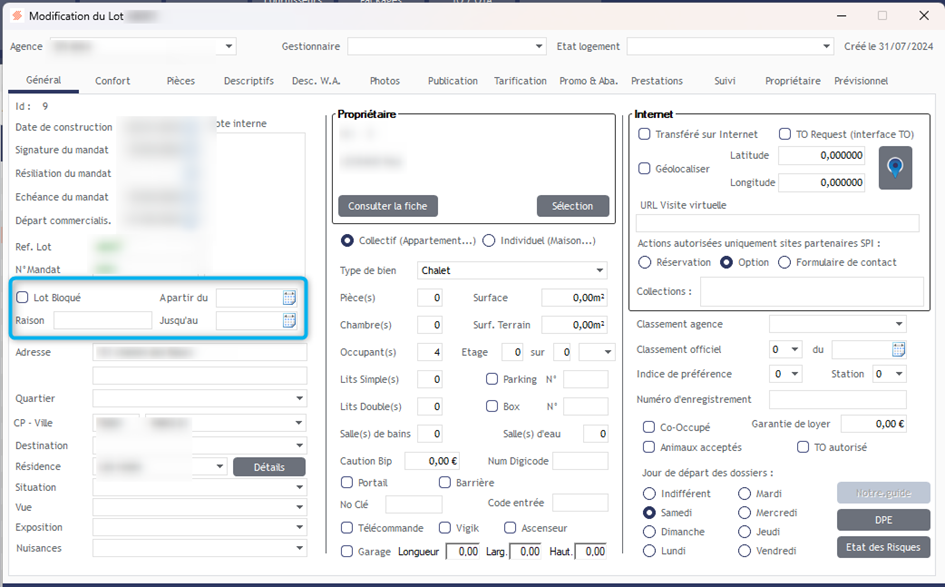Open the Jusqu'au calendar picker

289,321
